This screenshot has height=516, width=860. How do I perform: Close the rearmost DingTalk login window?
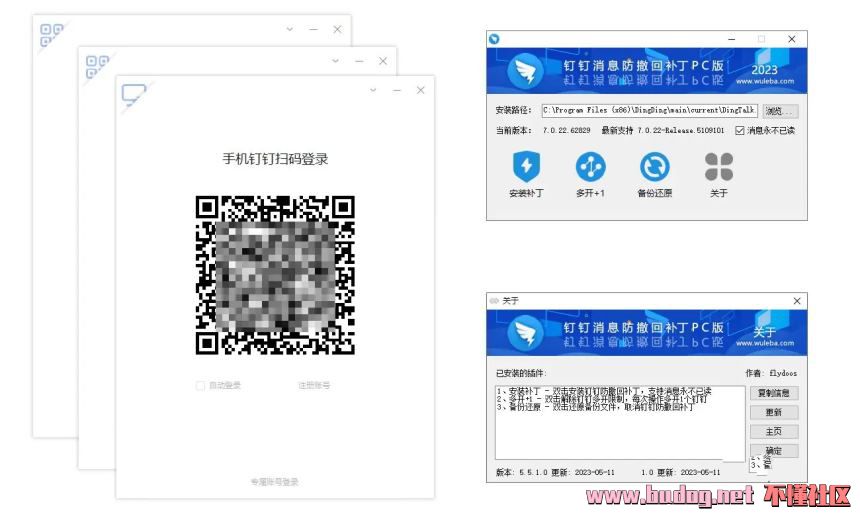[x=337, y=29]
